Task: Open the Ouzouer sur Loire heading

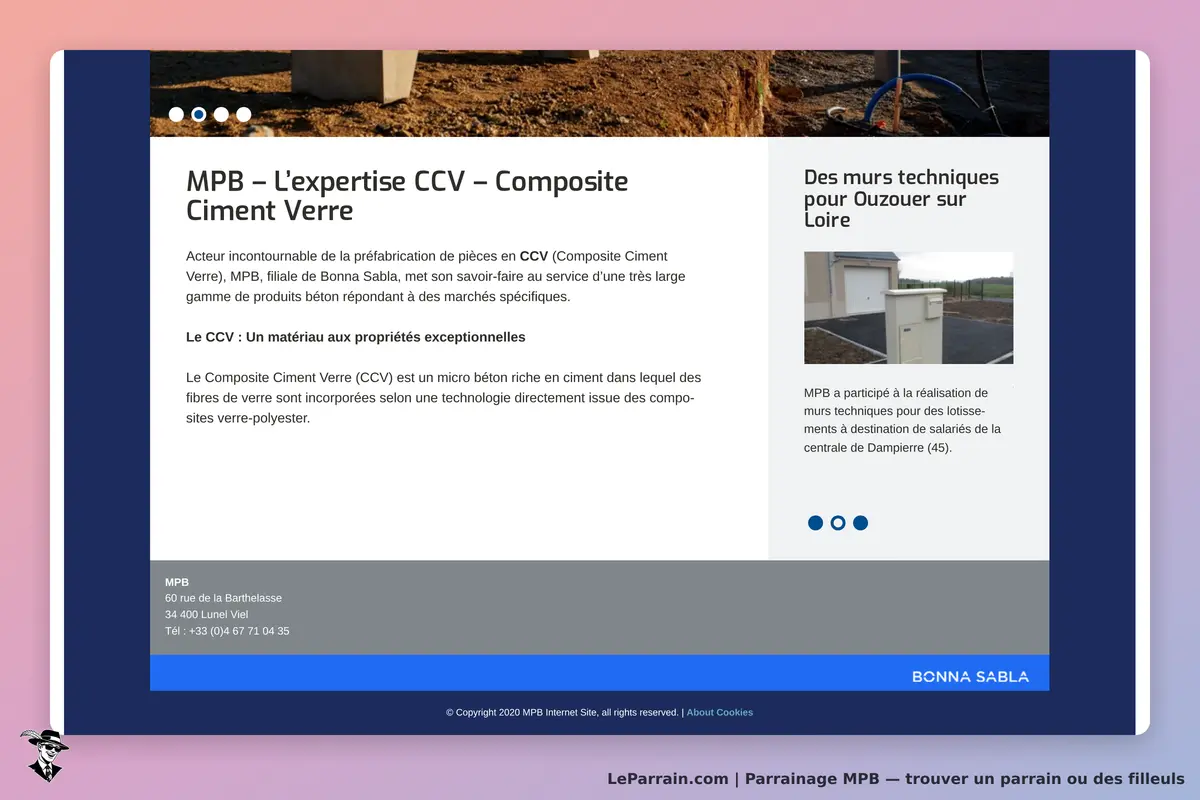Action: point(901,198)
